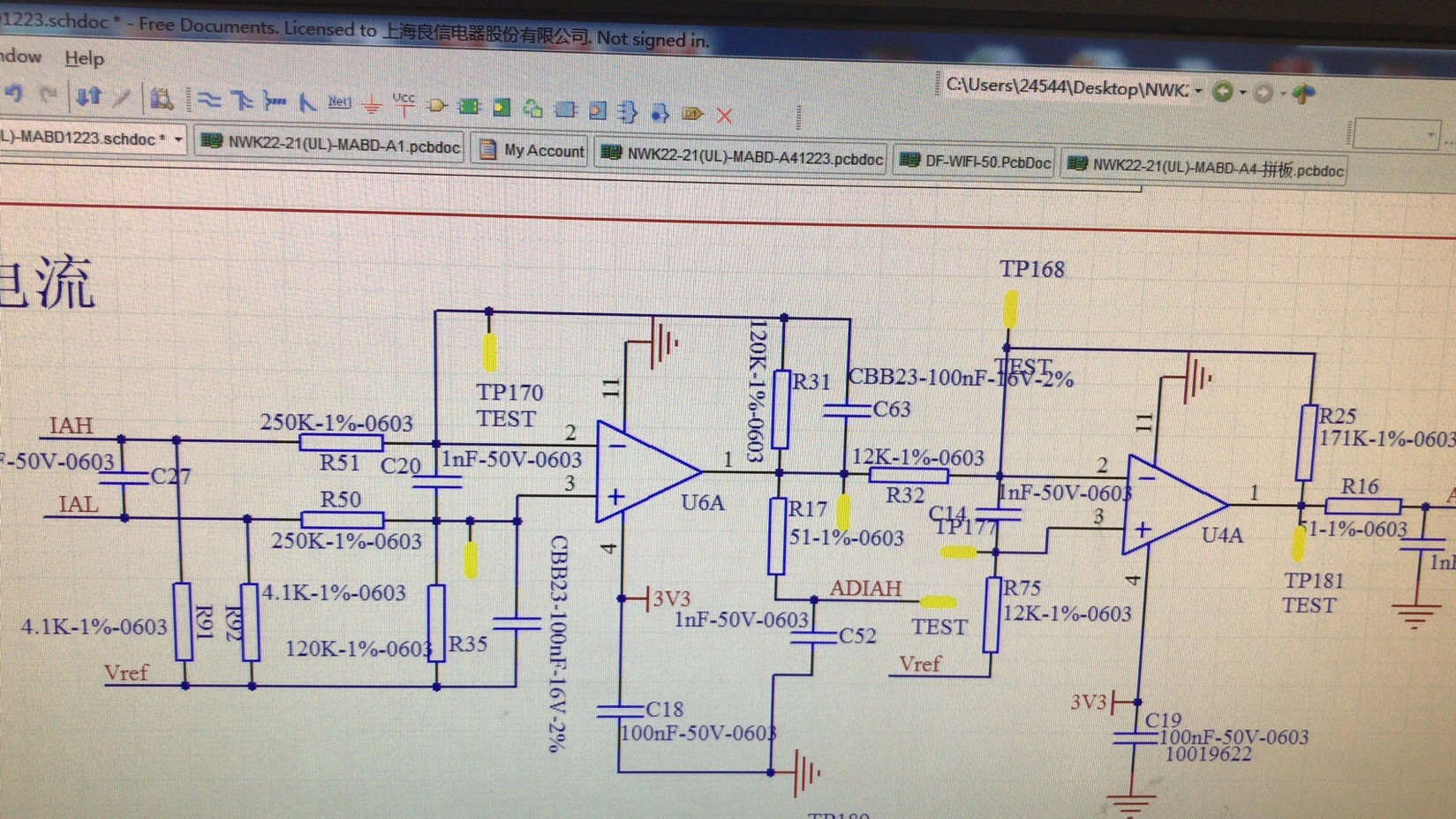Select the C19 capacitor designator

[x=1163, y=721]
